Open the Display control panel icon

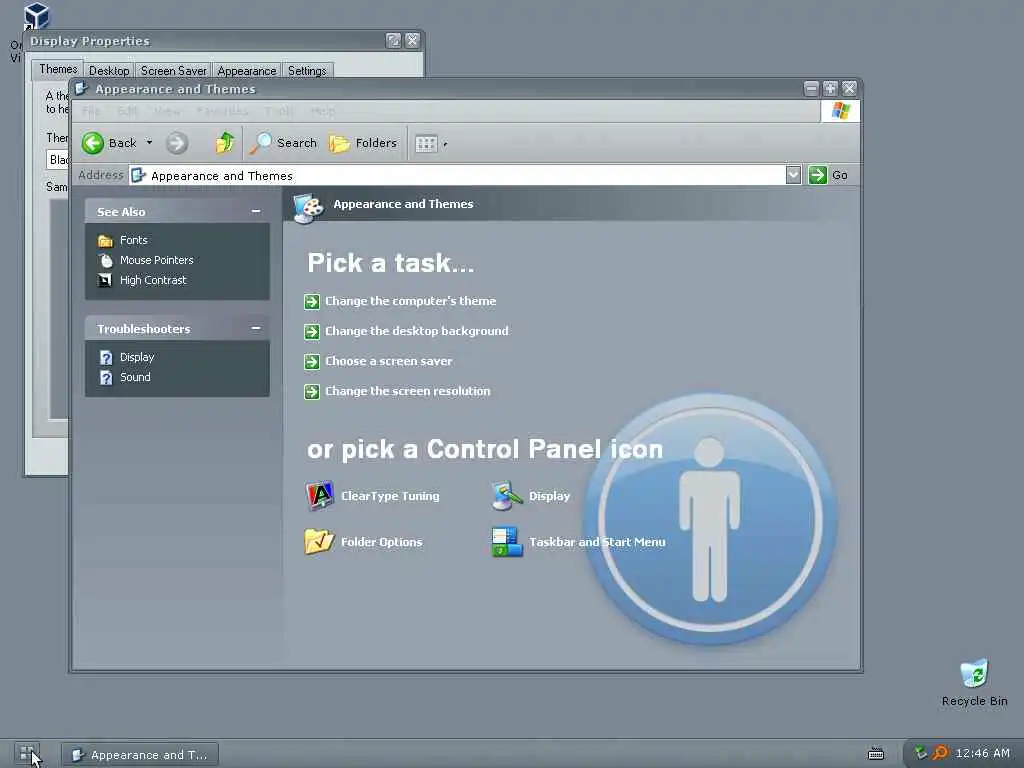pyautogui.click(x=507, y=496)
